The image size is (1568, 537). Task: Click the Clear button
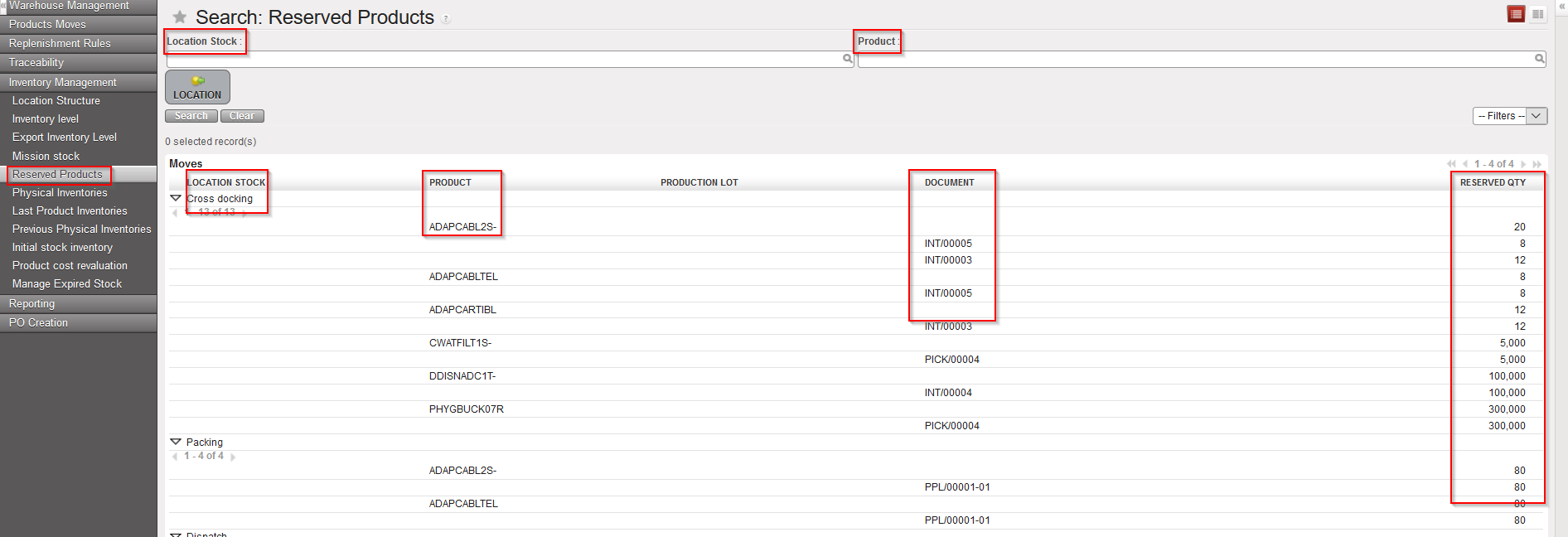[x=242, y=116]
